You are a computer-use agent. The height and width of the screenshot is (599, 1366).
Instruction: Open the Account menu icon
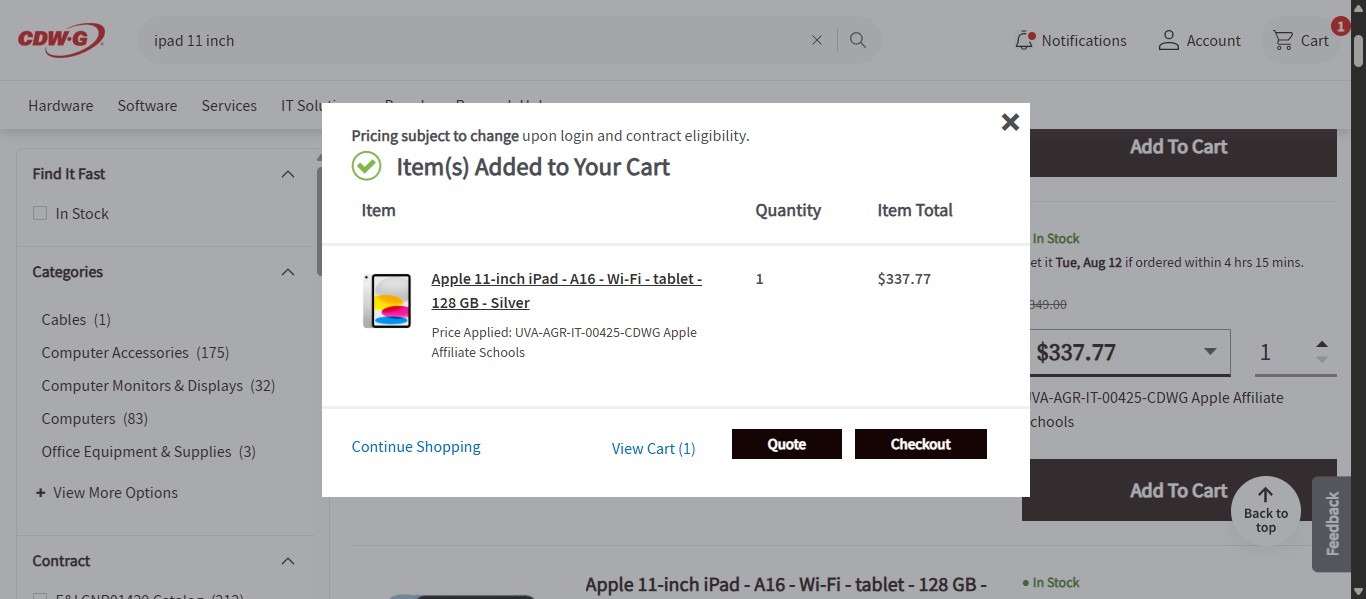pos(1168,40)
